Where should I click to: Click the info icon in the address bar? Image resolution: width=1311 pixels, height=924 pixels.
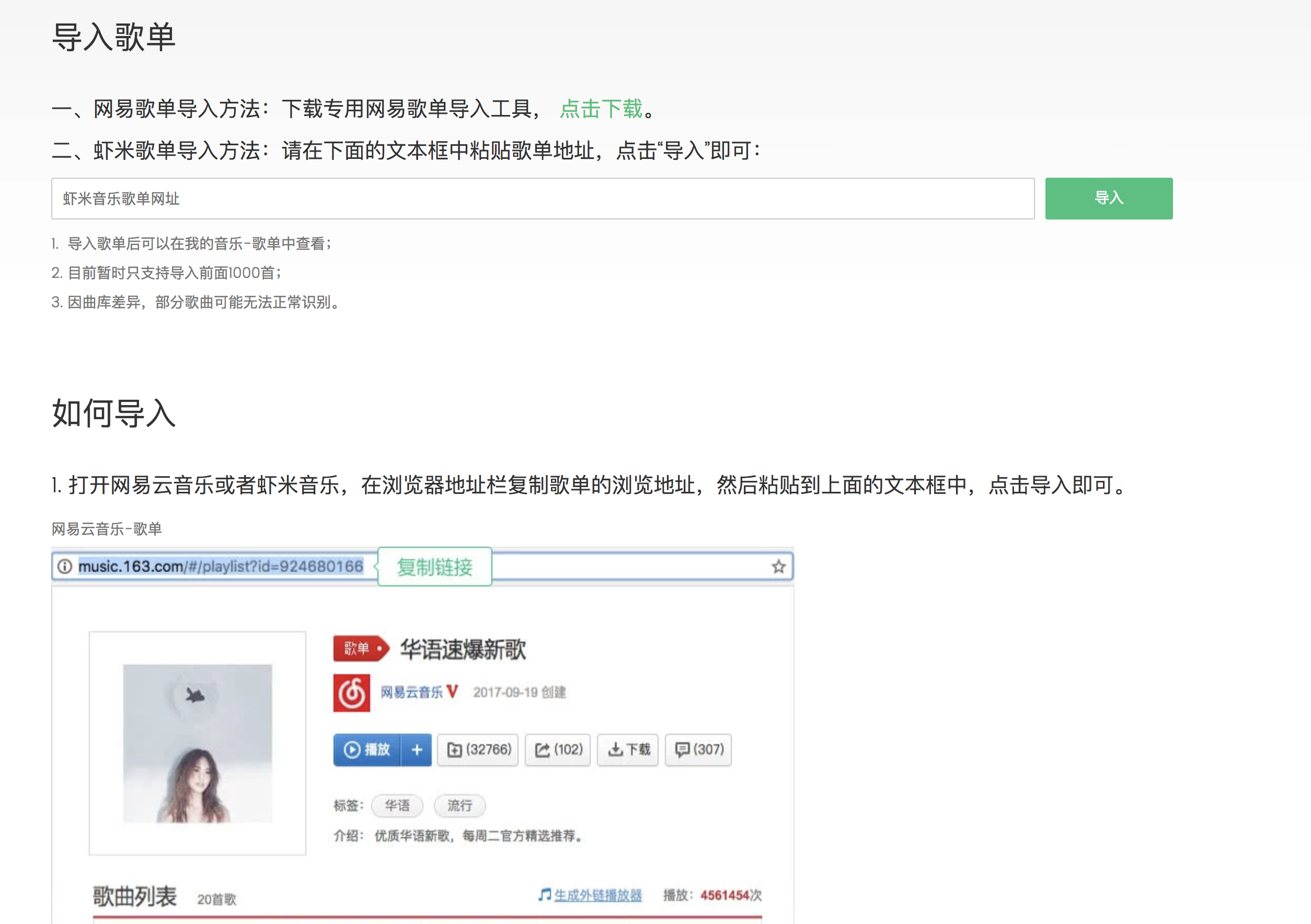[65, 566]
